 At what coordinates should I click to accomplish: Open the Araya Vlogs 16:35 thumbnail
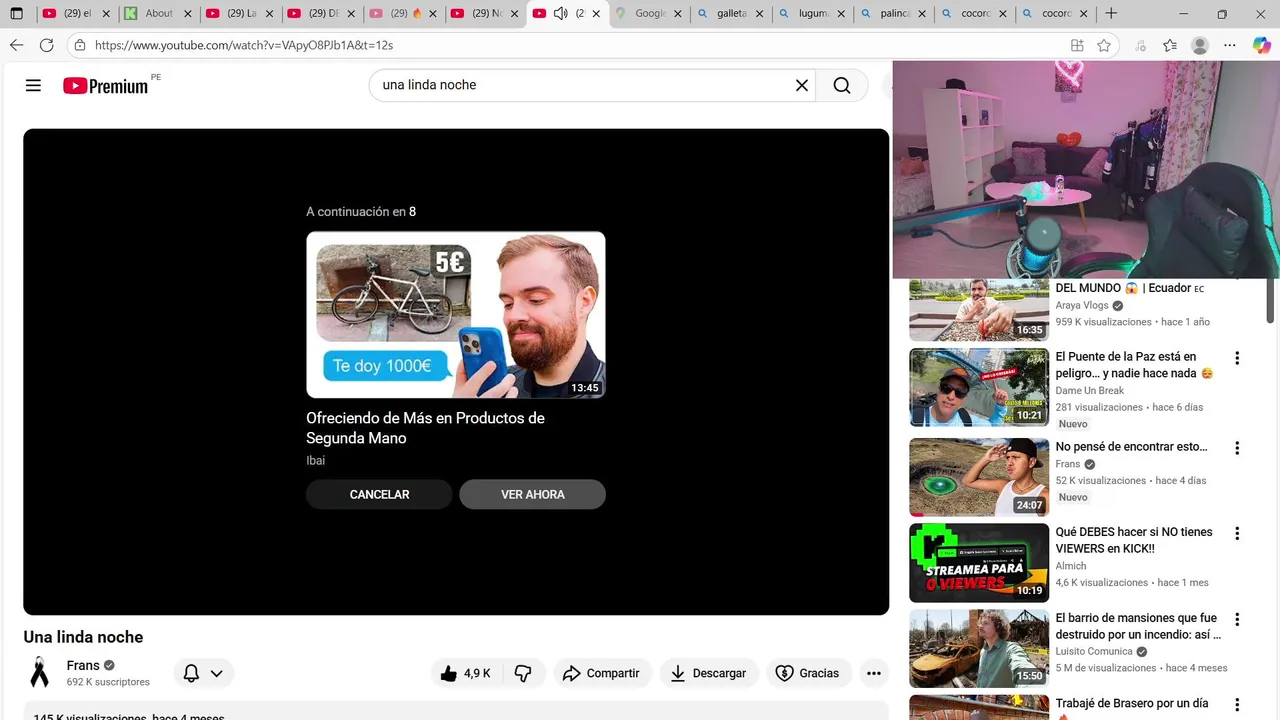979,310
